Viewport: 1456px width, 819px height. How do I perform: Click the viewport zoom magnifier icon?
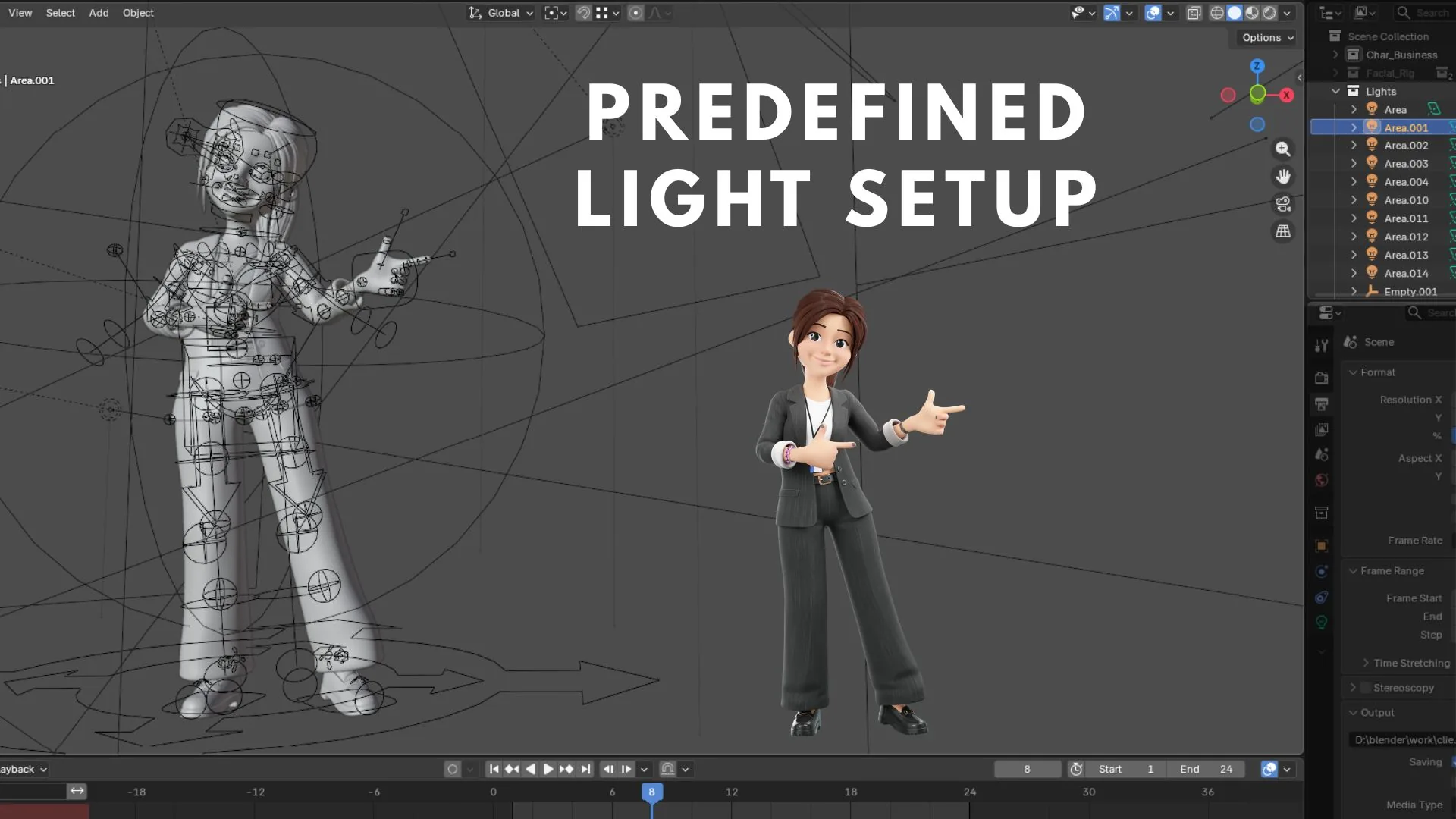tap(1282, 149)
